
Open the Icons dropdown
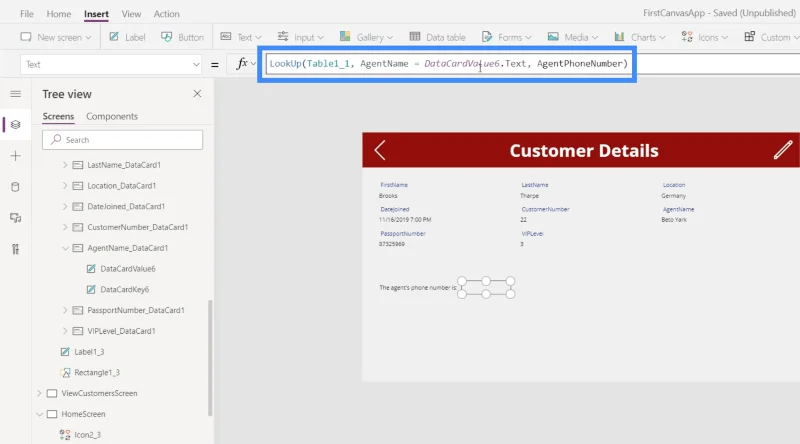(705, 37)
